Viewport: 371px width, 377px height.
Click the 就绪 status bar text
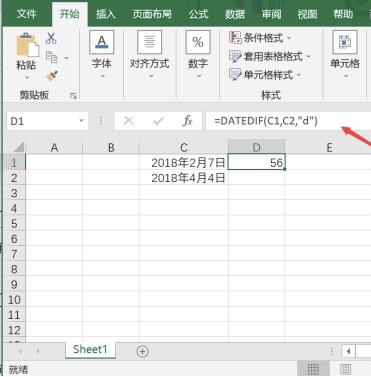(18, 369)
